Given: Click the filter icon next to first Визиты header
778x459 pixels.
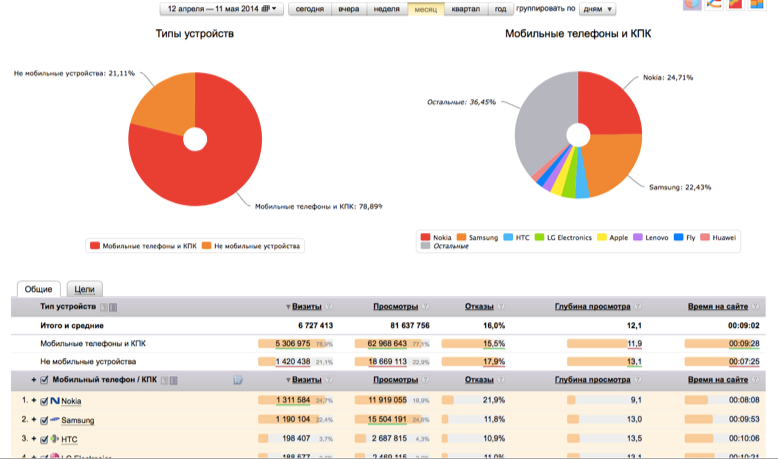Looking at the screenshot, I should pyautogui.click(x=331, y=307).
